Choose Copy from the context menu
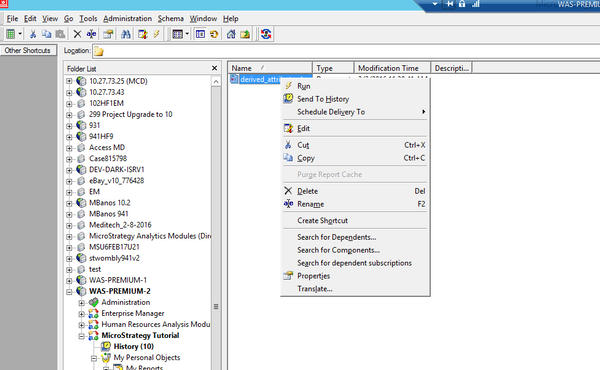Viewport: 600px width, 370px height. coord(355,158)
